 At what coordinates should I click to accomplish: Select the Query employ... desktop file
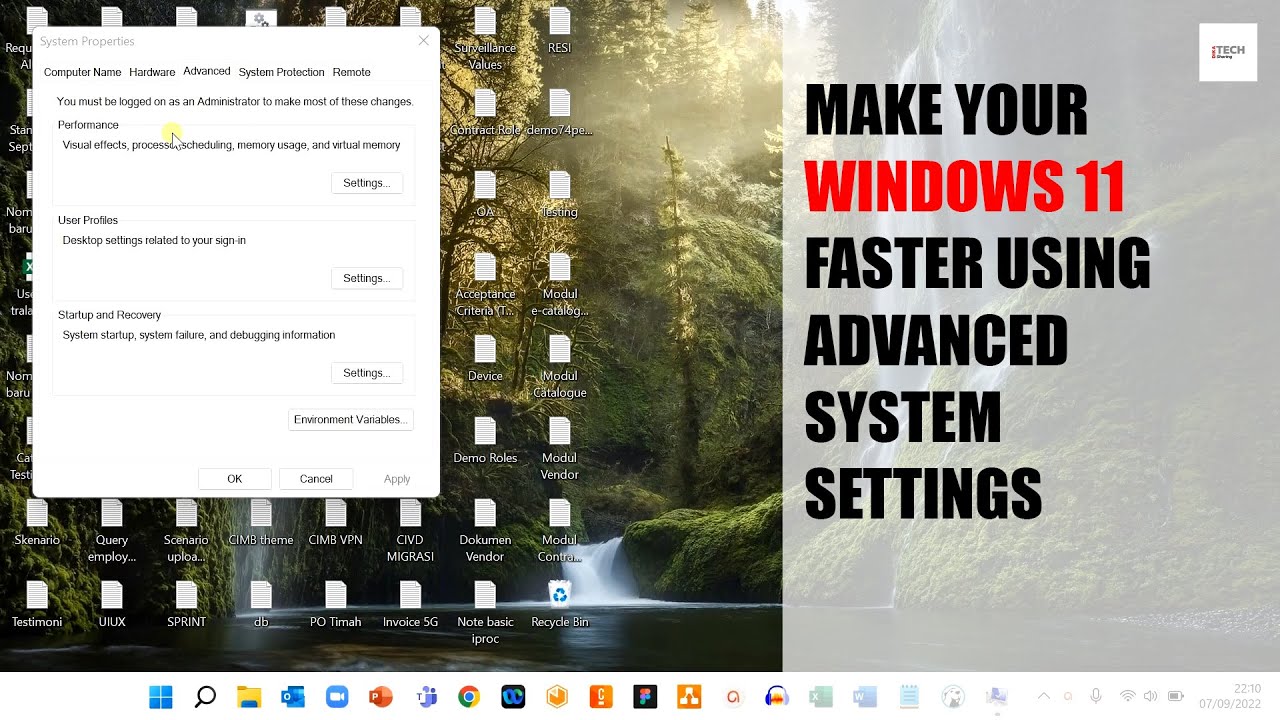[112, 531]
